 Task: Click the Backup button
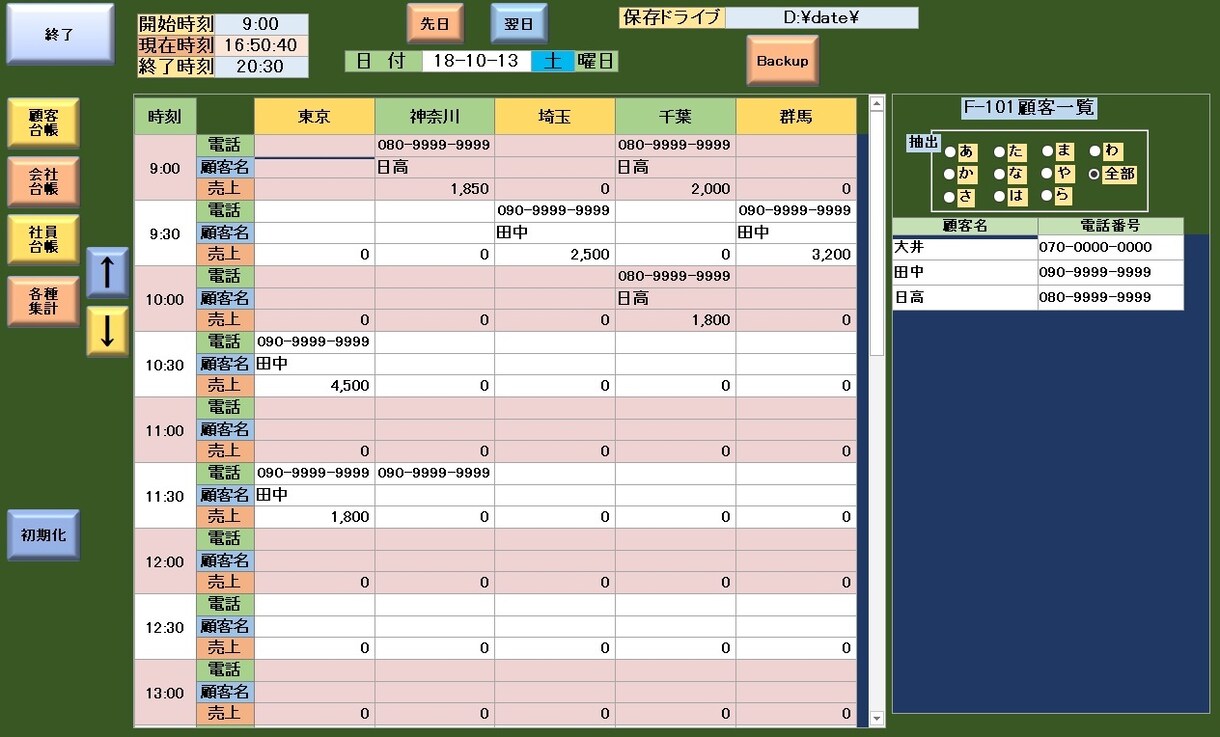tap(782, 61)
